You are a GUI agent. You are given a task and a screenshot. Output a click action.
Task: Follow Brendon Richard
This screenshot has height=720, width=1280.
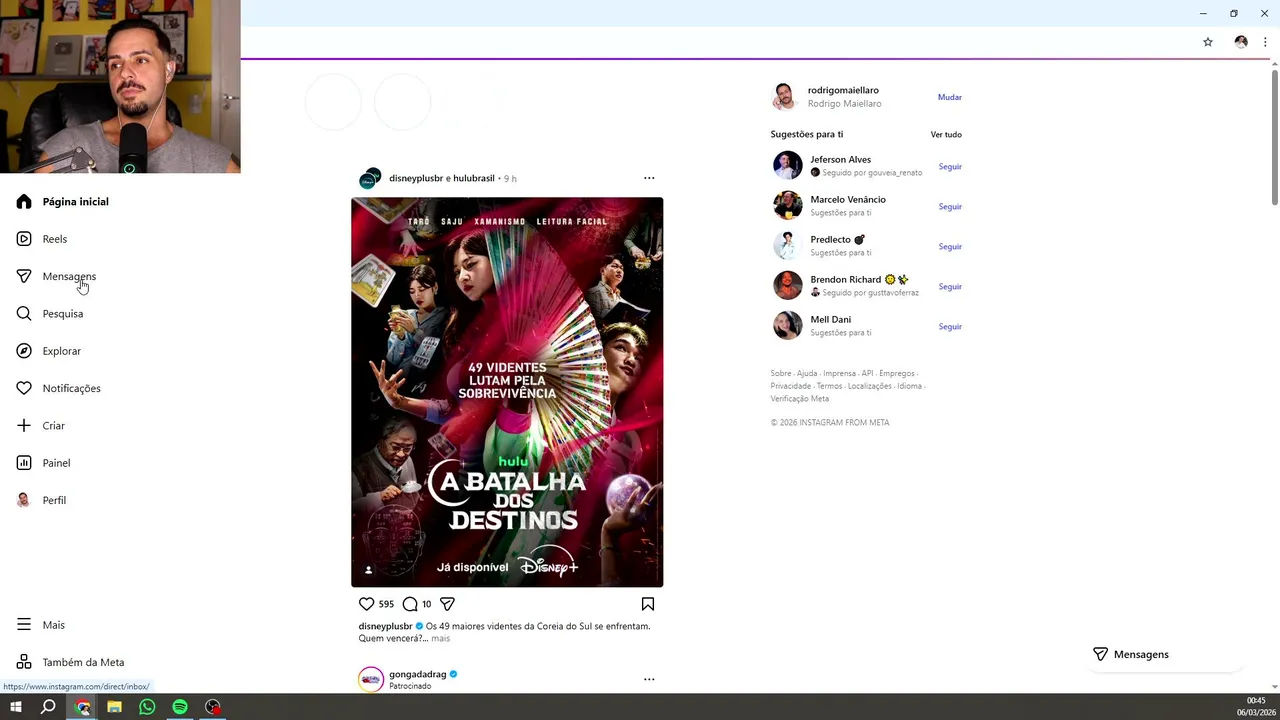(950, 287)
